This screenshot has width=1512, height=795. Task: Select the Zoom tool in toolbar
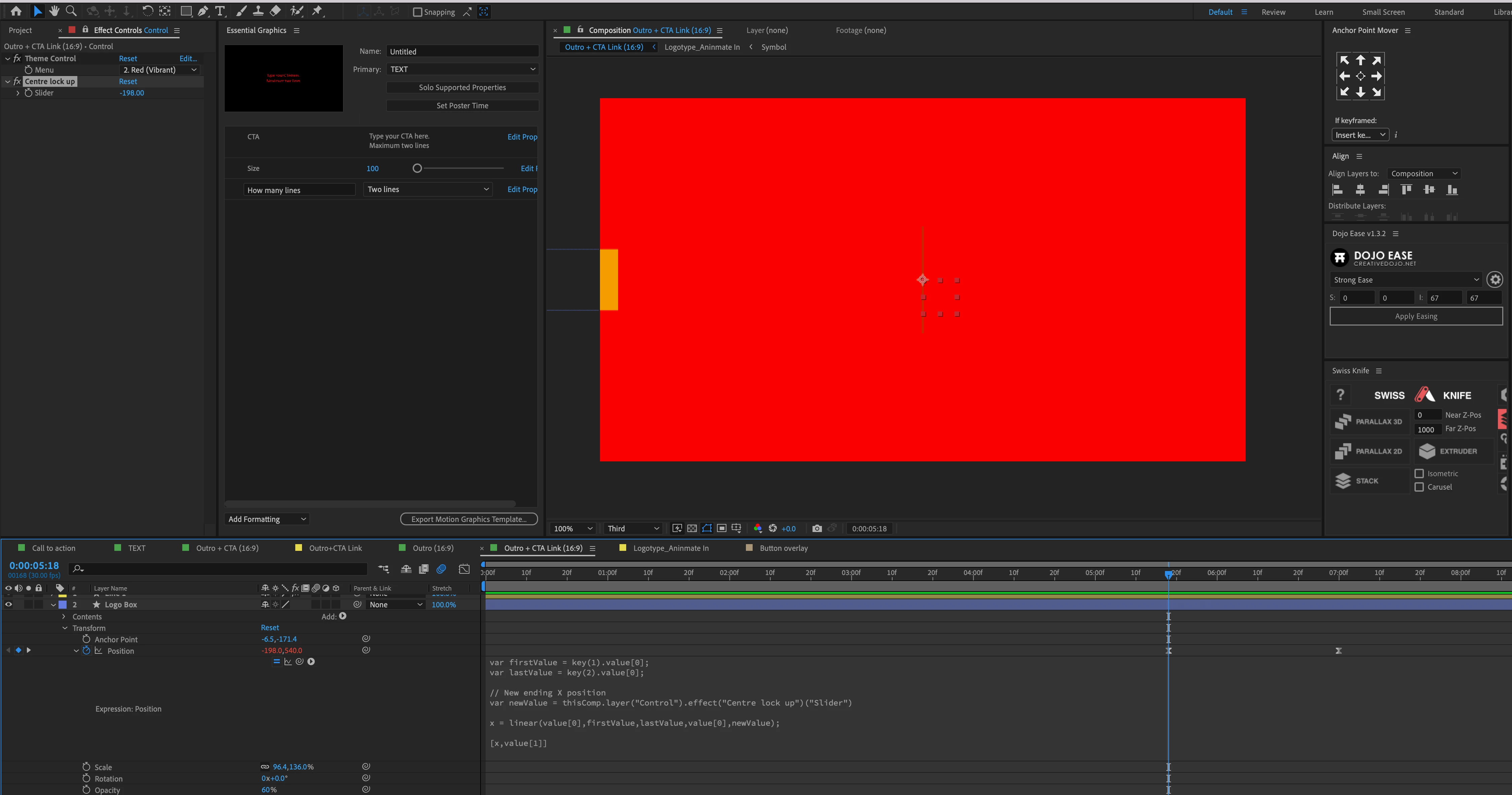[x=71, y=11]
